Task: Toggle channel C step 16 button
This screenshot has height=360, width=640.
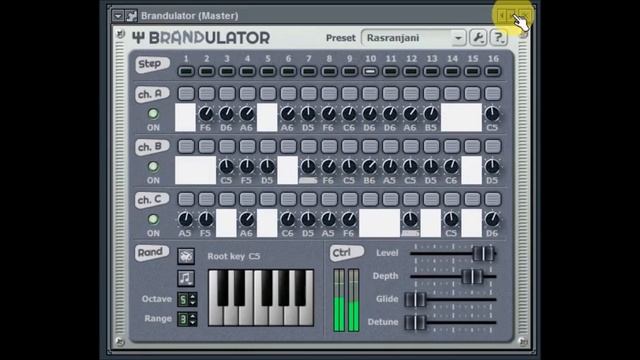Action: 493,199
